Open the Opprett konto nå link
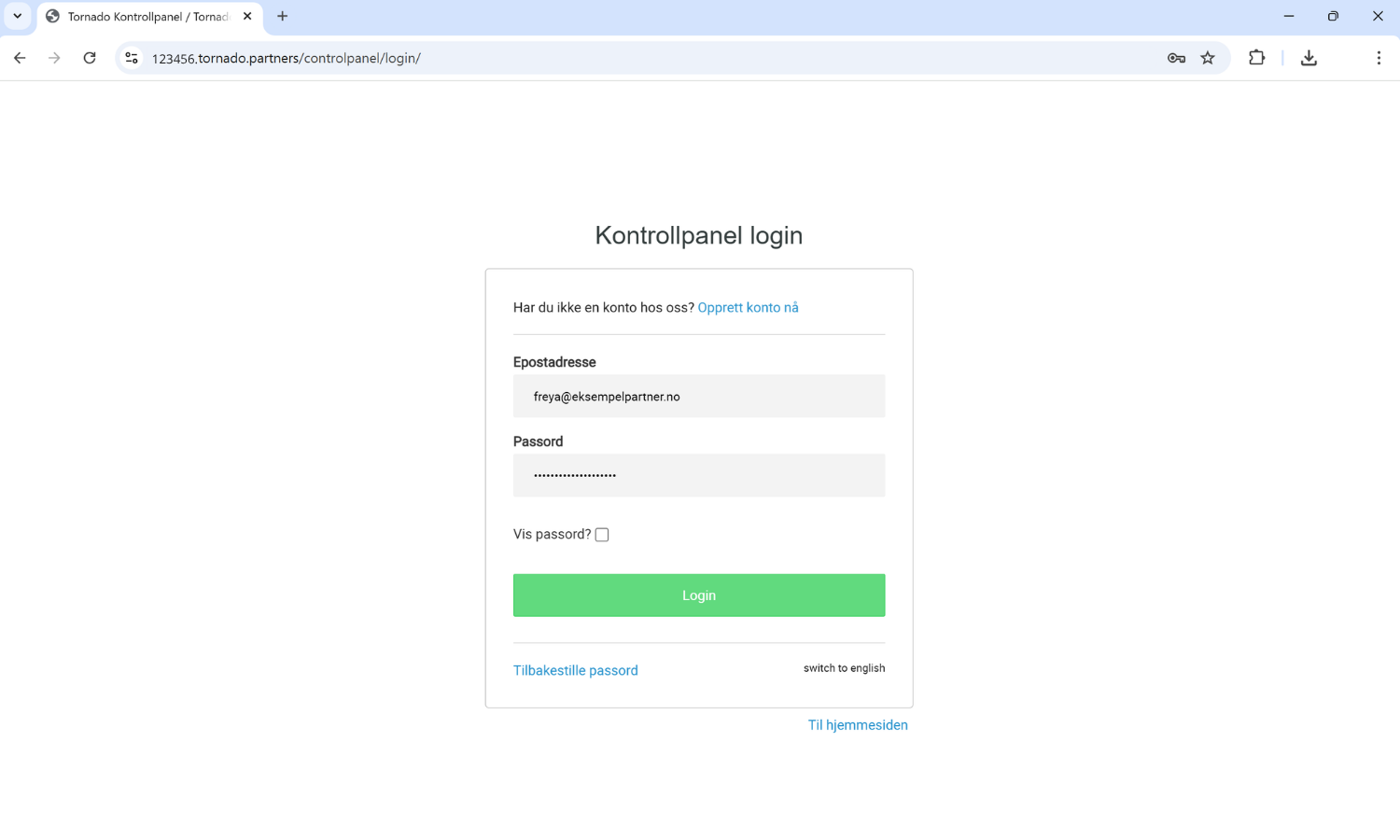Viewport: 1400px width, 840px height. [x=749, y=307]
